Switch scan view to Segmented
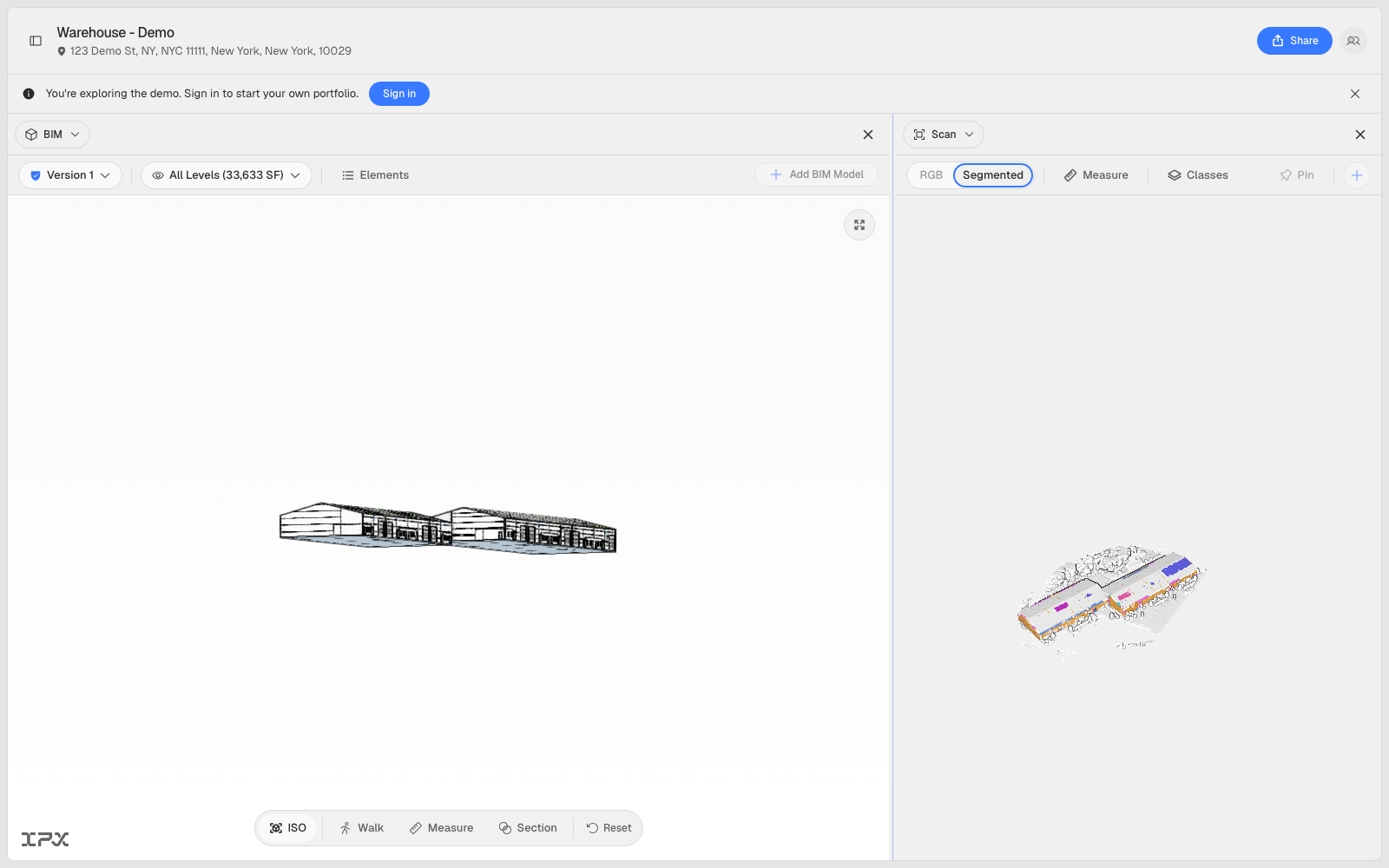 (993, 175)
